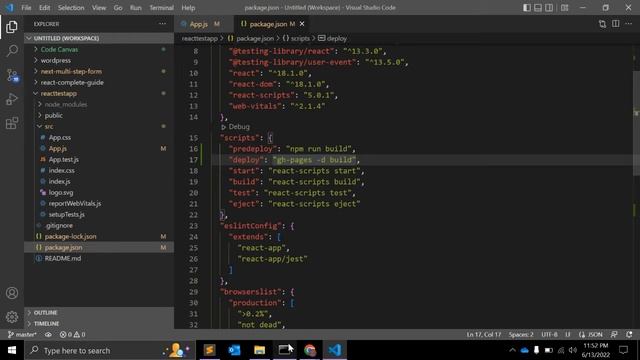Click the taskbar search box
Screen dimensions: 640x360
click(110, 350)
